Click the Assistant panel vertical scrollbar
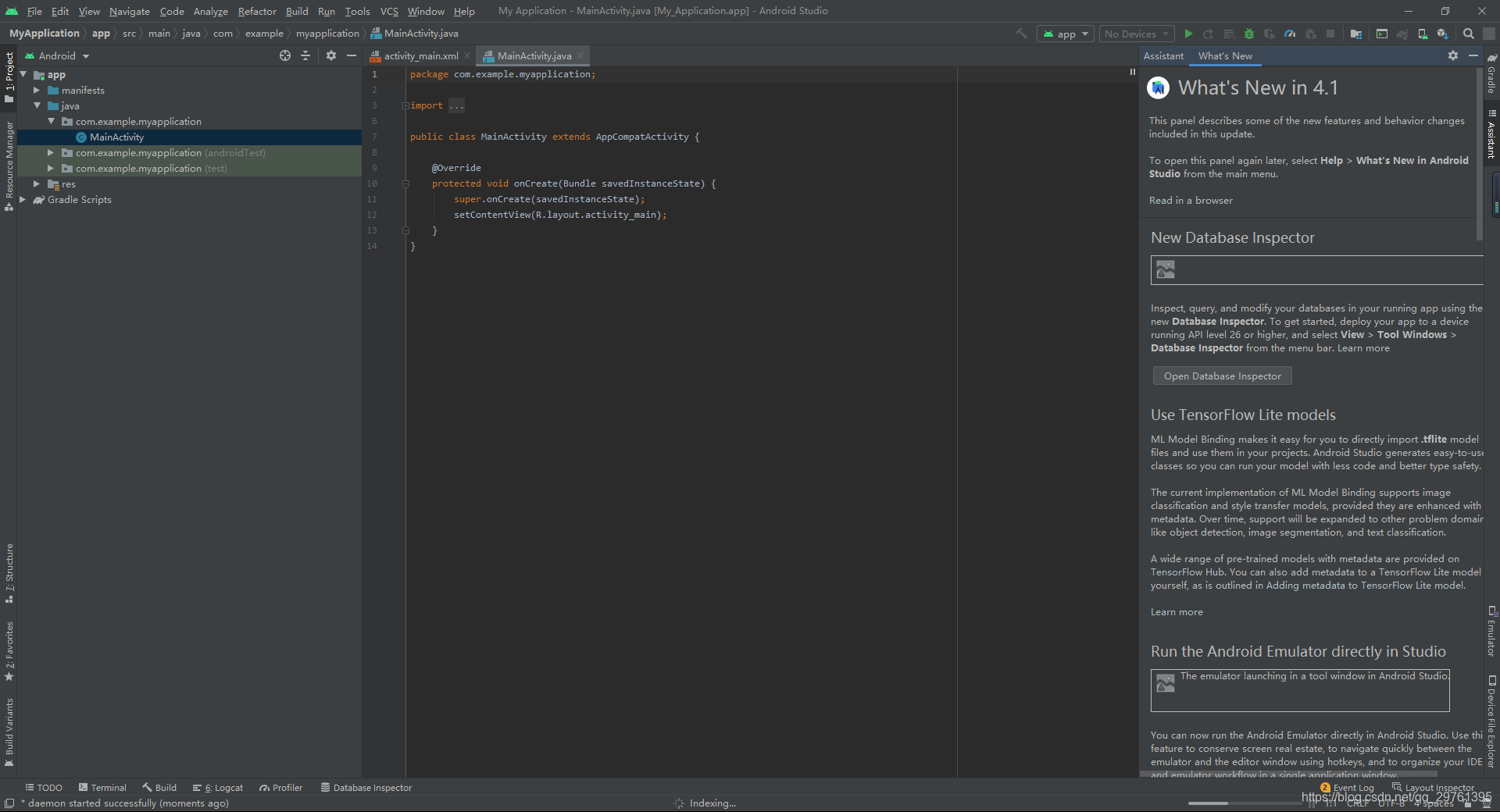This screenshot has width=1500, height=812. click(1480, 154)
